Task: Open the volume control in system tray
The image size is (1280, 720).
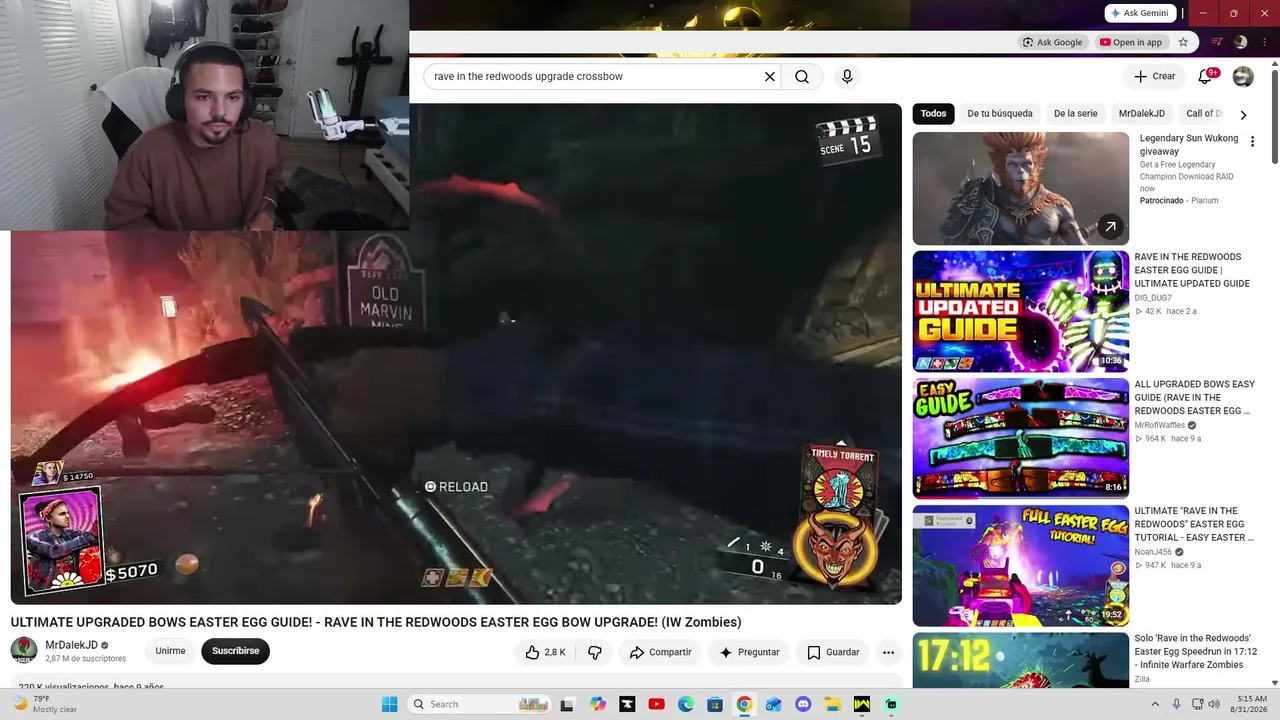Action: click(x=1214, y=704)
